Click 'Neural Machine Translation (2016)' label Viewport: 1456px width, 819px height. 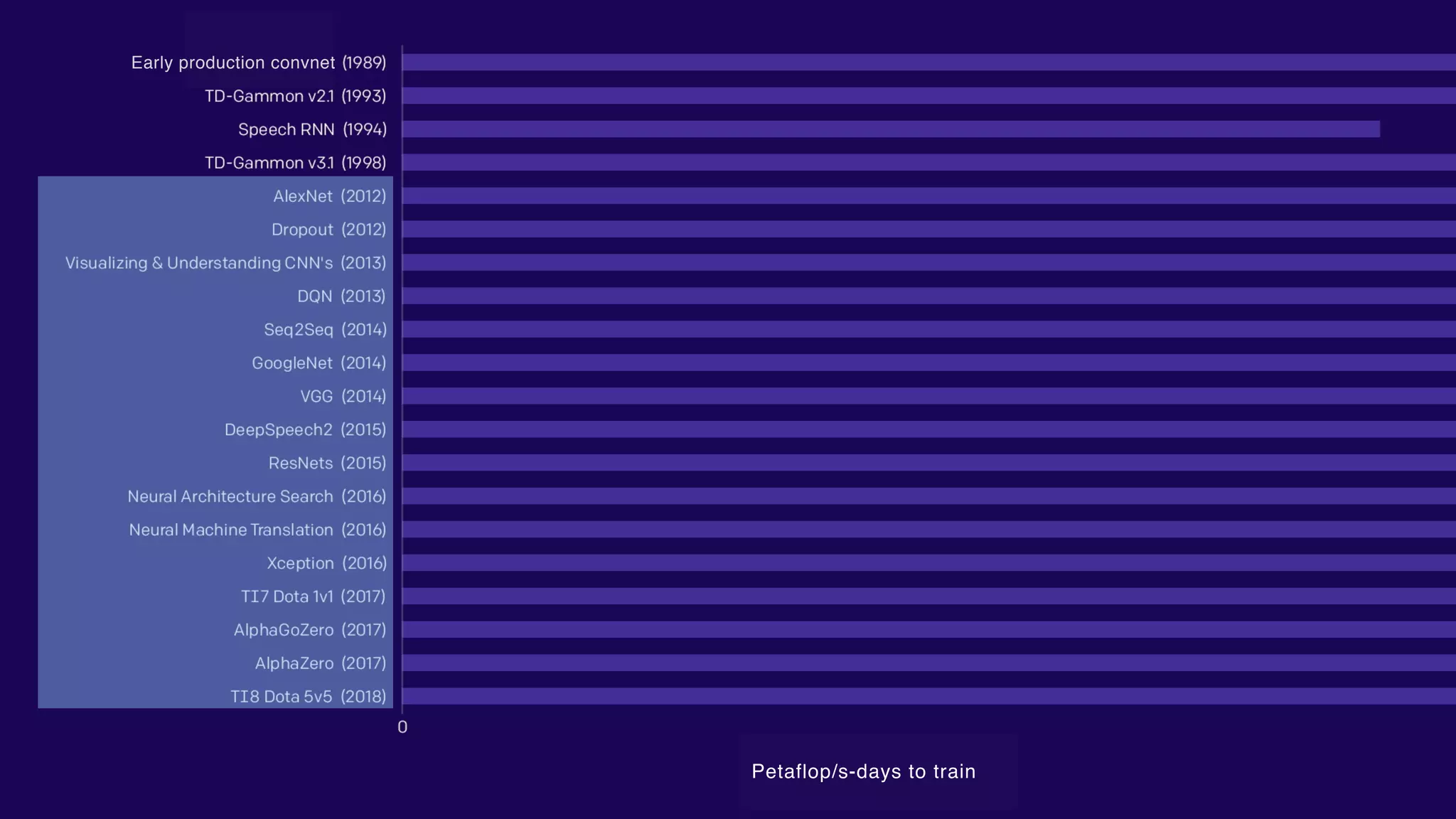(x=258, y=530)
